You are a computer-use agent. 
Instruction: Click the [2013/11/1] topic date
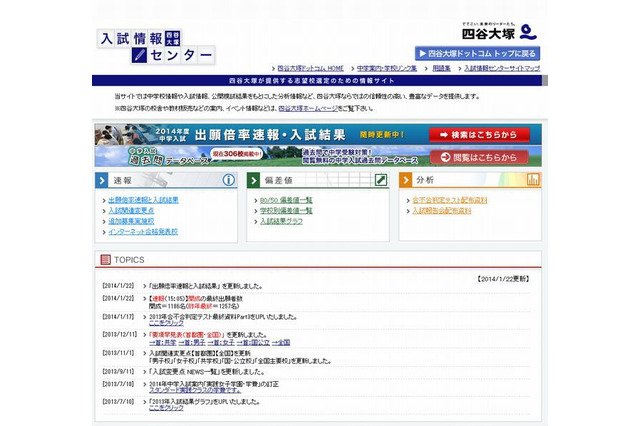[118, 353]
